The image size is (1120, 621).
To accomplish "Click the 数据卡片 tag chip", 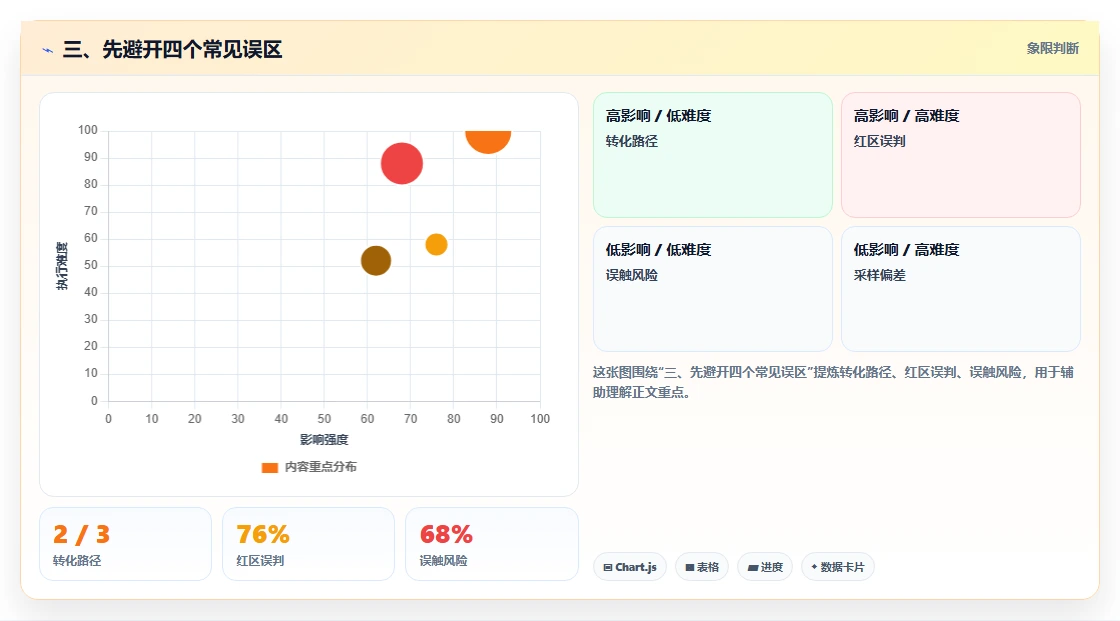I will [x=838, y=567].
